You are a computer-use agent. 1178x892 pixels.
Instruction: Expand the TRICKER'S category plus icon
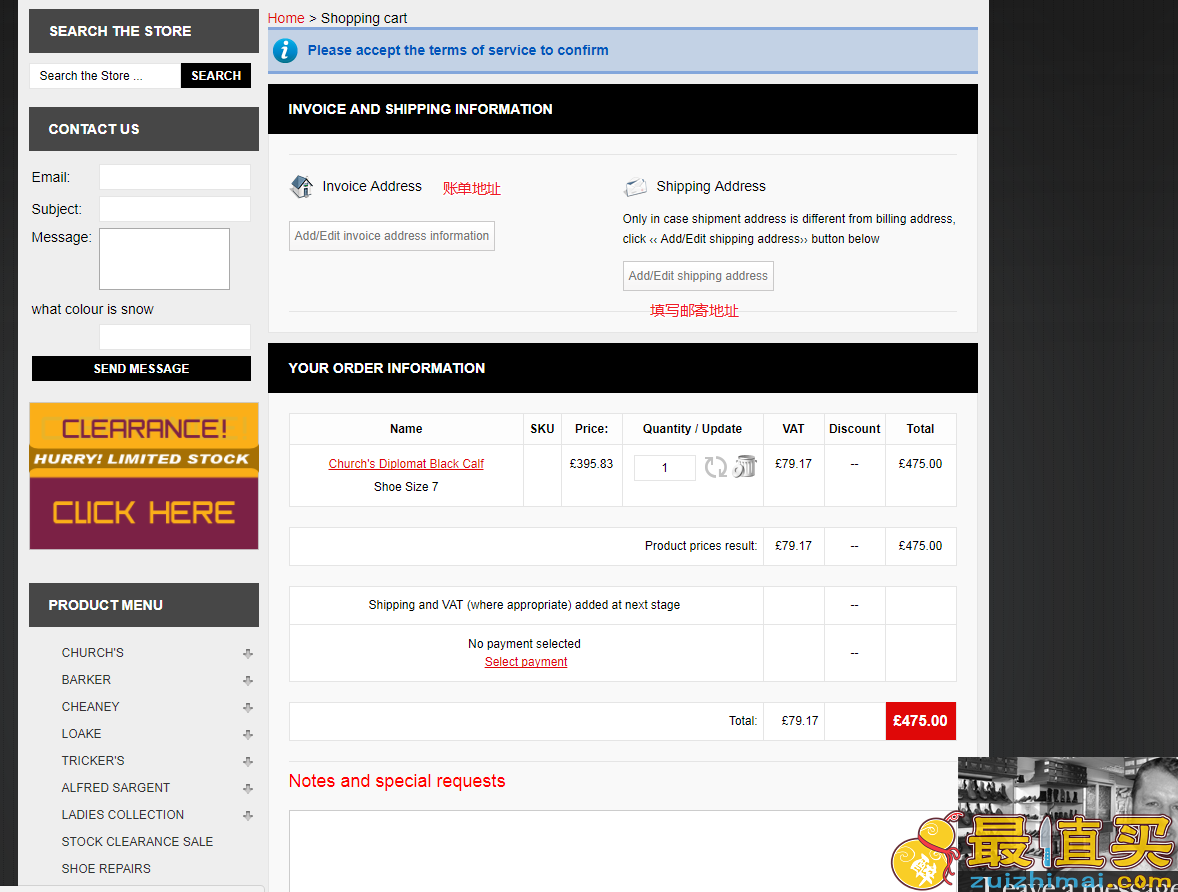click(x=248, y=762)
